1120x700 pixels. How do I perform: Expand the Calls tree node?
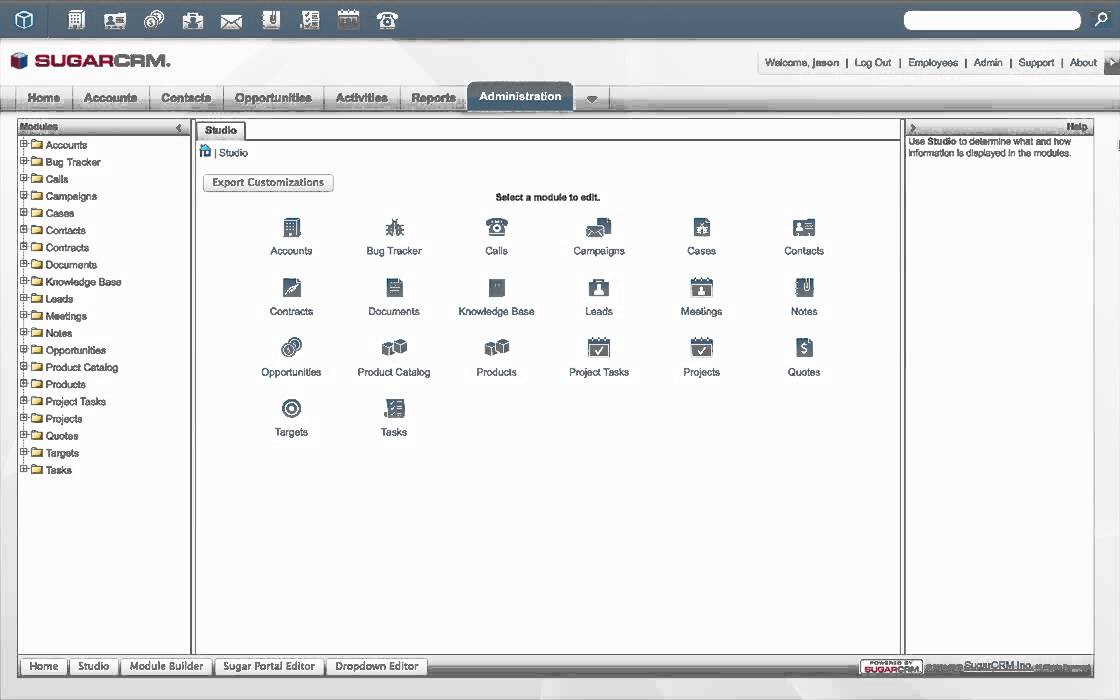[24, 178]
